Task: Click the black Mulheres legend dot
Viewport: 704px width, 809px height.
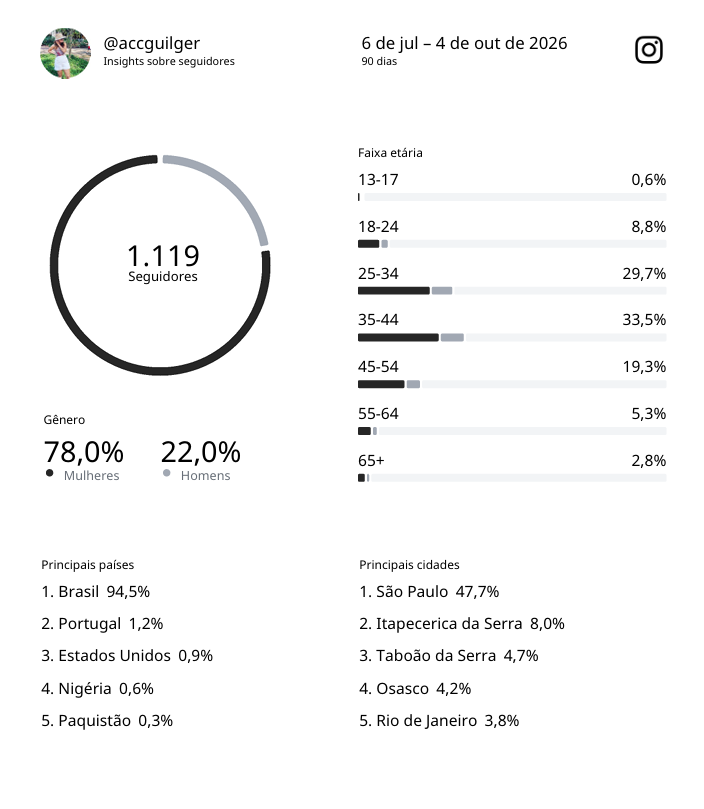Action: [x=50, y=473]
